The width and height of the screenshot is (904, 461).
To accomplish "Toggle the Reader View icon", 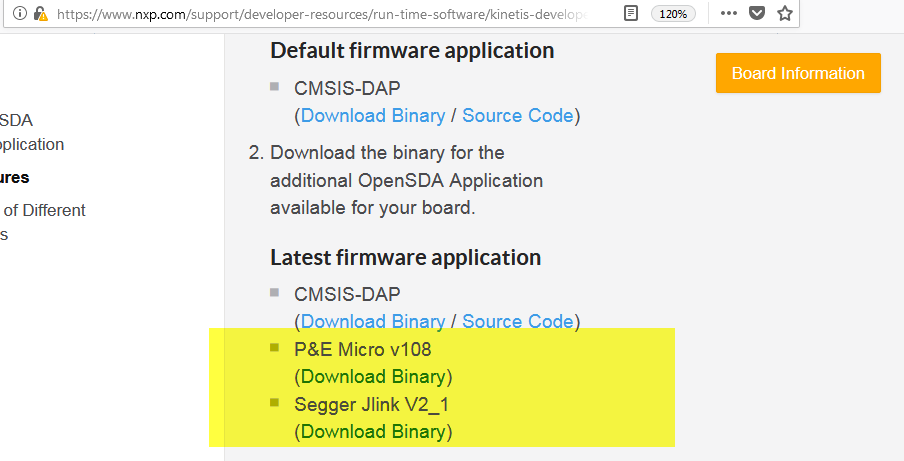I will tap(630, 14).
